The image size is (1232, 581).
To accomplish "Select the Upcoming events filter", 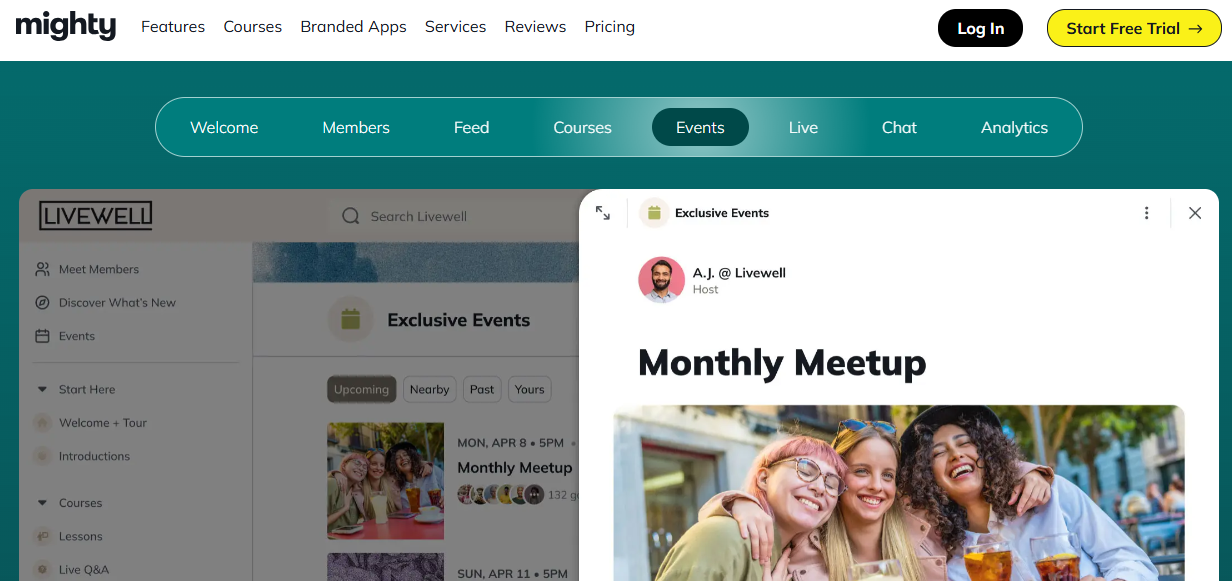I will [361, 390].
